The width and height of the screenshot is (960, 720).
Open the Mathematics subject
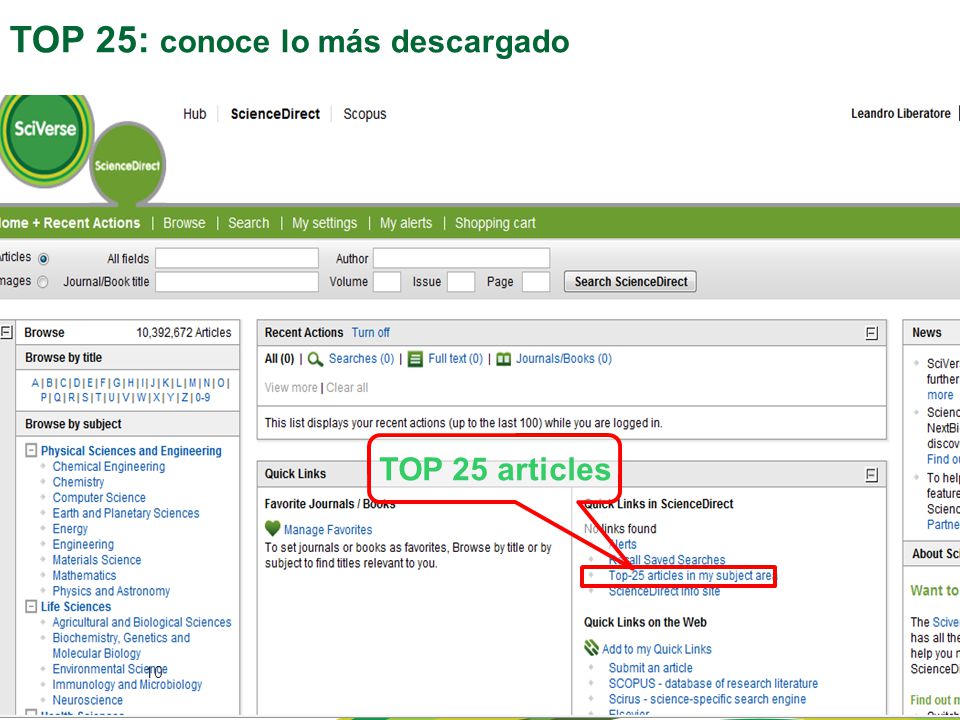[84, 576]
